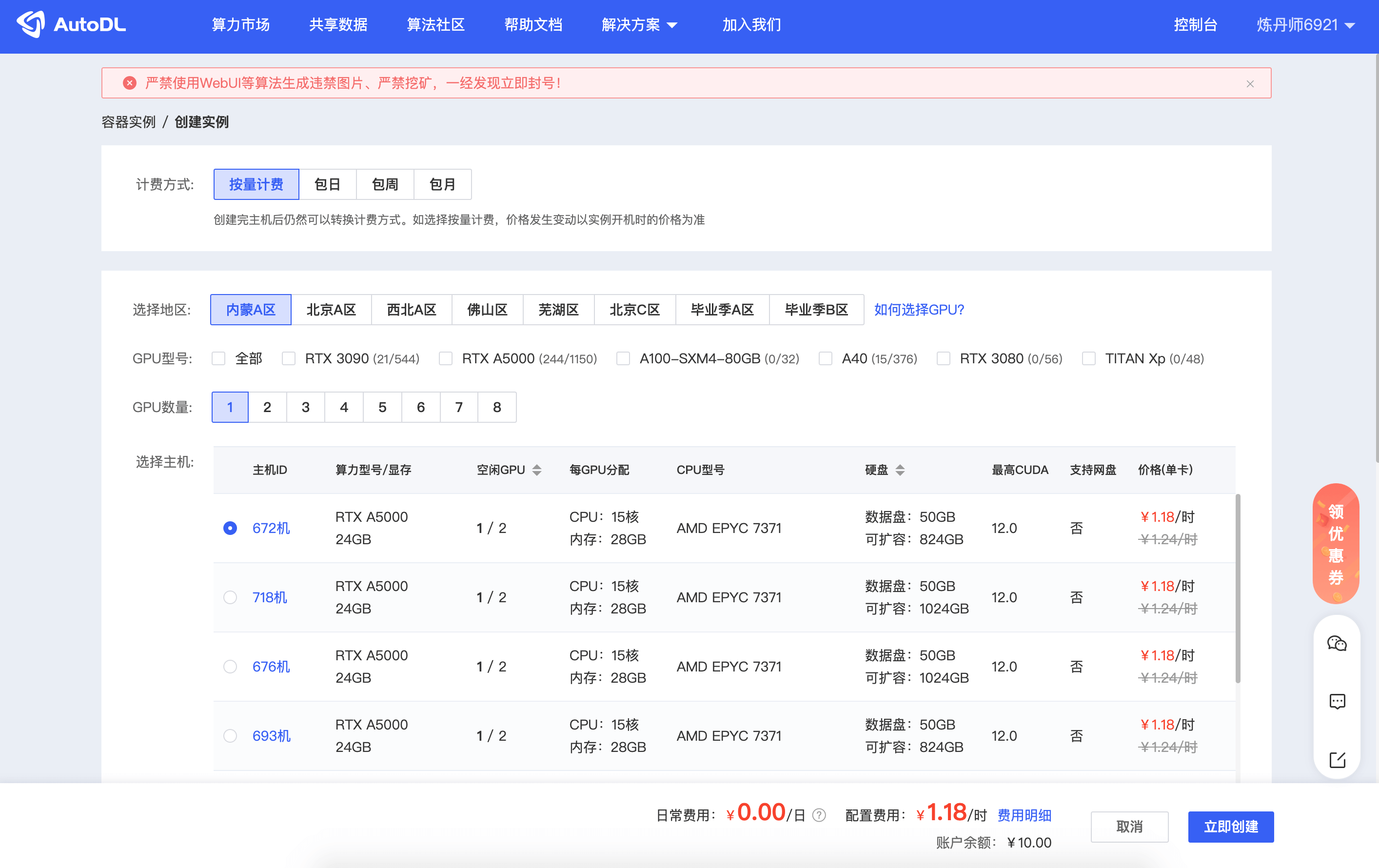Open the 718机 host link

point(270,597)
